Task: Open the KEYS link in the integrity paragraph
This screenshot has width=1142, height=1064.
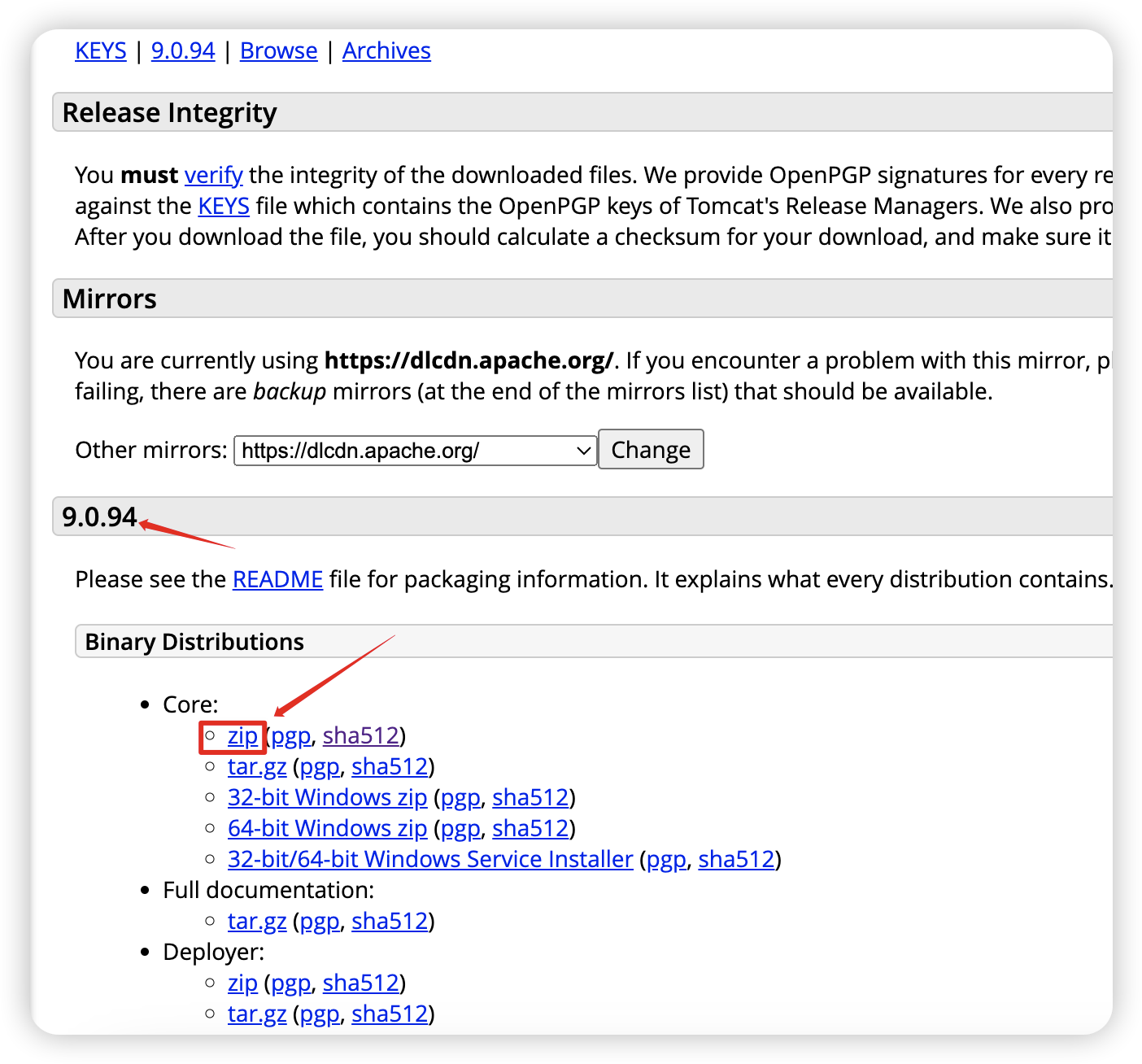Action: (x=224, y=206)
